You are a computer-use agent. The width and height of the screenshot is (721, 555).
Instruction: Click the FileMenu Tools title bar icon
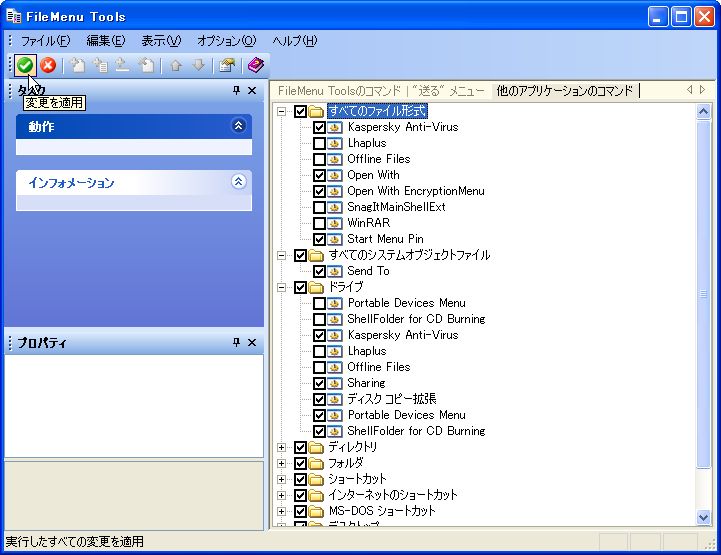point(14,17)
